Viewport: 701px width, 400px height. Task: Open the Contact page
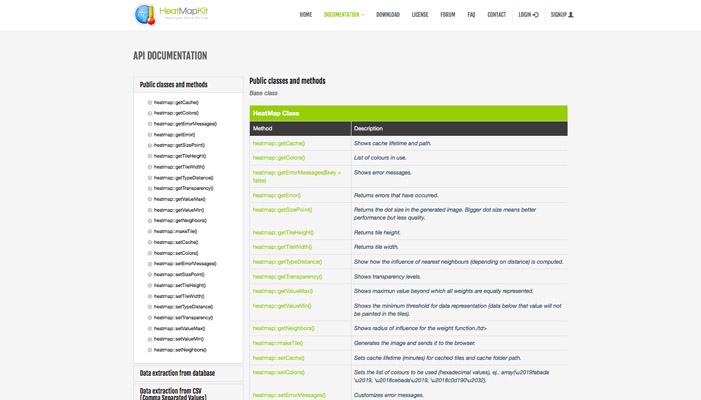coord(496,15)
